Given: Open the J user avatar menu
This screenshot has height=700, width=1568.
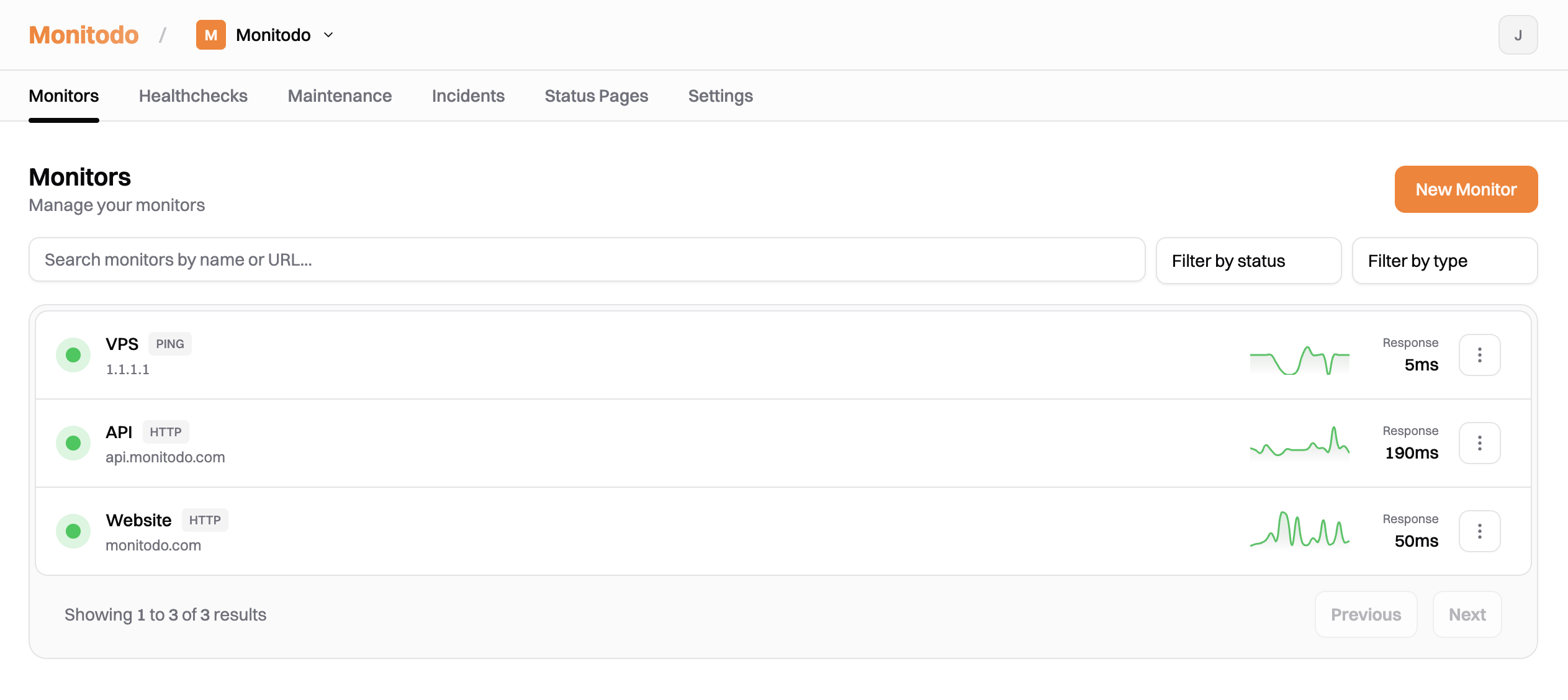Looking at the screenshot, I should tap(1518, 35).
